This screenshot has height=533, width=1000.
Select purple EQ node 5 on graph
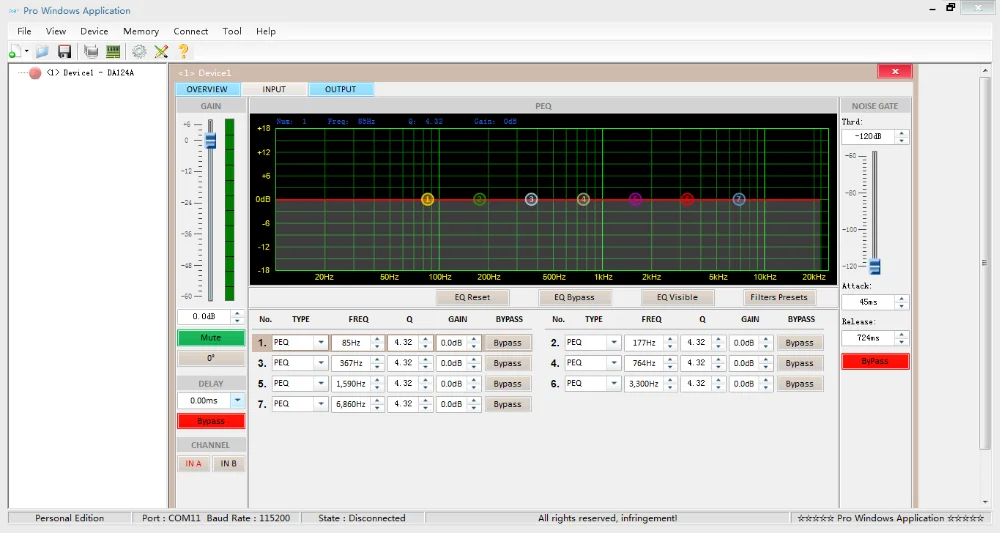pos(635,200)
